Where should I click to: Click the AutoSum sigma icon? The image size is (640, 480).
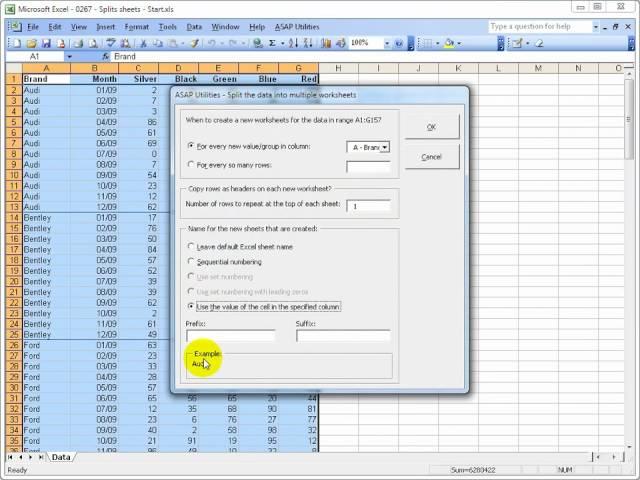(273, 43)
